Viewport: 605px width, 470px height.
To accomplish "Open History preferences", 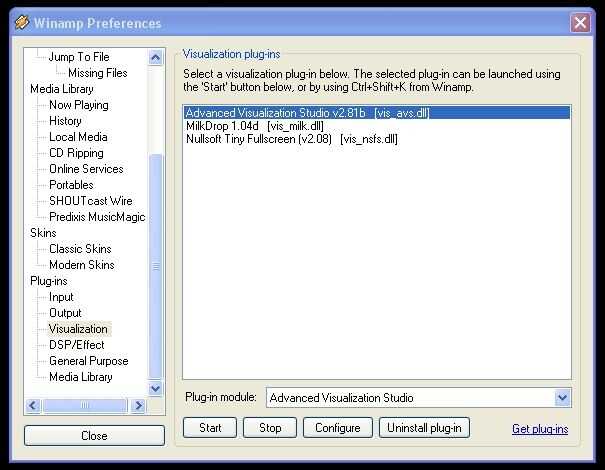I will tap(65, 121).
